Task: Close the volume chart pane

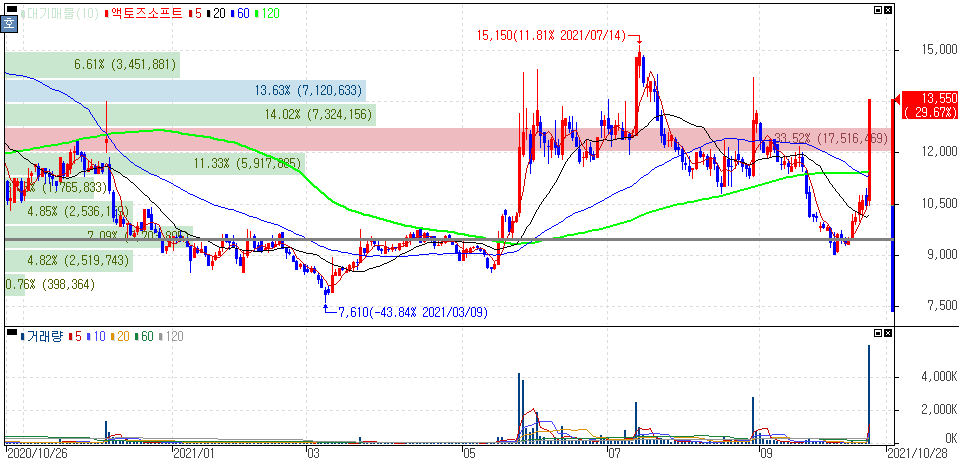Action: (888, 333)
